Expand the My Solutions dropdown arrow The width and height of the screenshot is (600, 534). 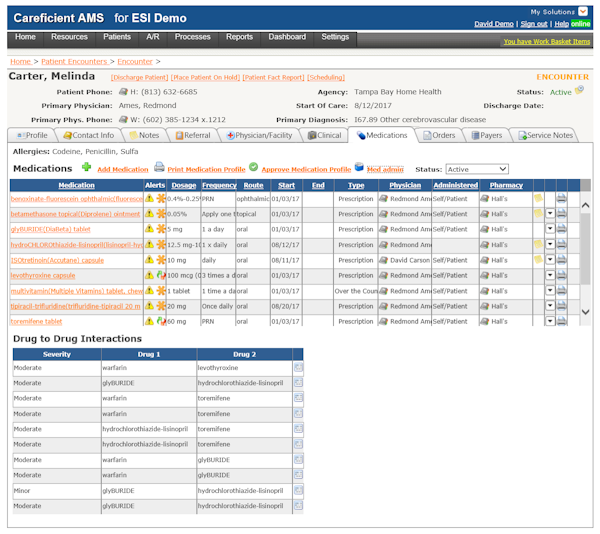[583, 11]
